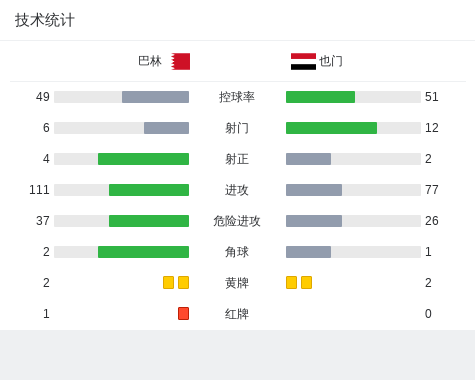
Task: Click Bahrain's green attacks bar showing 111
Action: (x=149, y=190)
